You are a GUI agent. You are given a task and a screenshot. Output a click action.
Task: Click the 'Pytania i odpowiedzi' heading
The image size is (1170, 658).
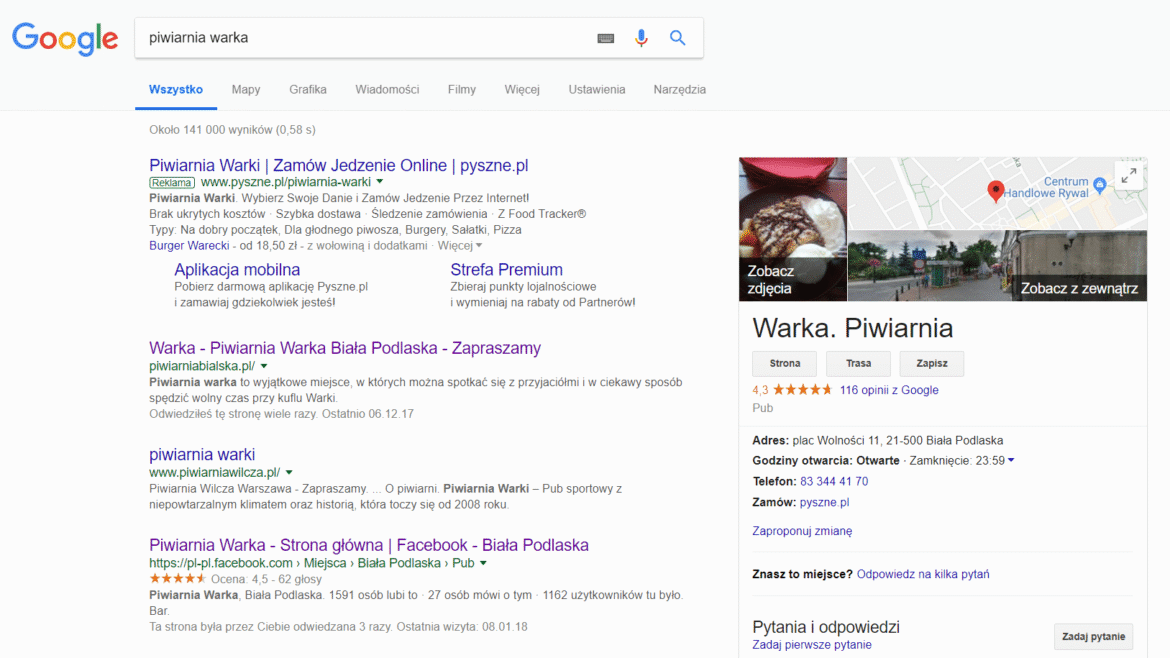pos(826,627)
